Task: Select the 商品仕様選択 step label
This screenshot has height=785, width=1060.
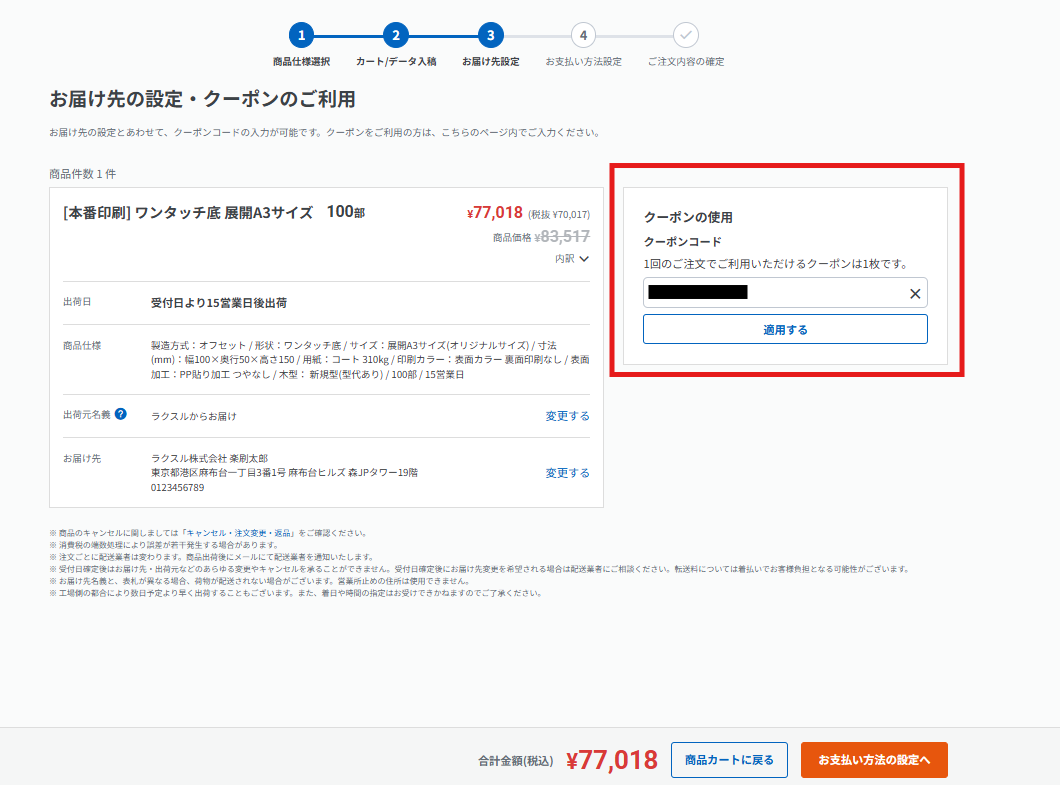Action: coord(302,62)
